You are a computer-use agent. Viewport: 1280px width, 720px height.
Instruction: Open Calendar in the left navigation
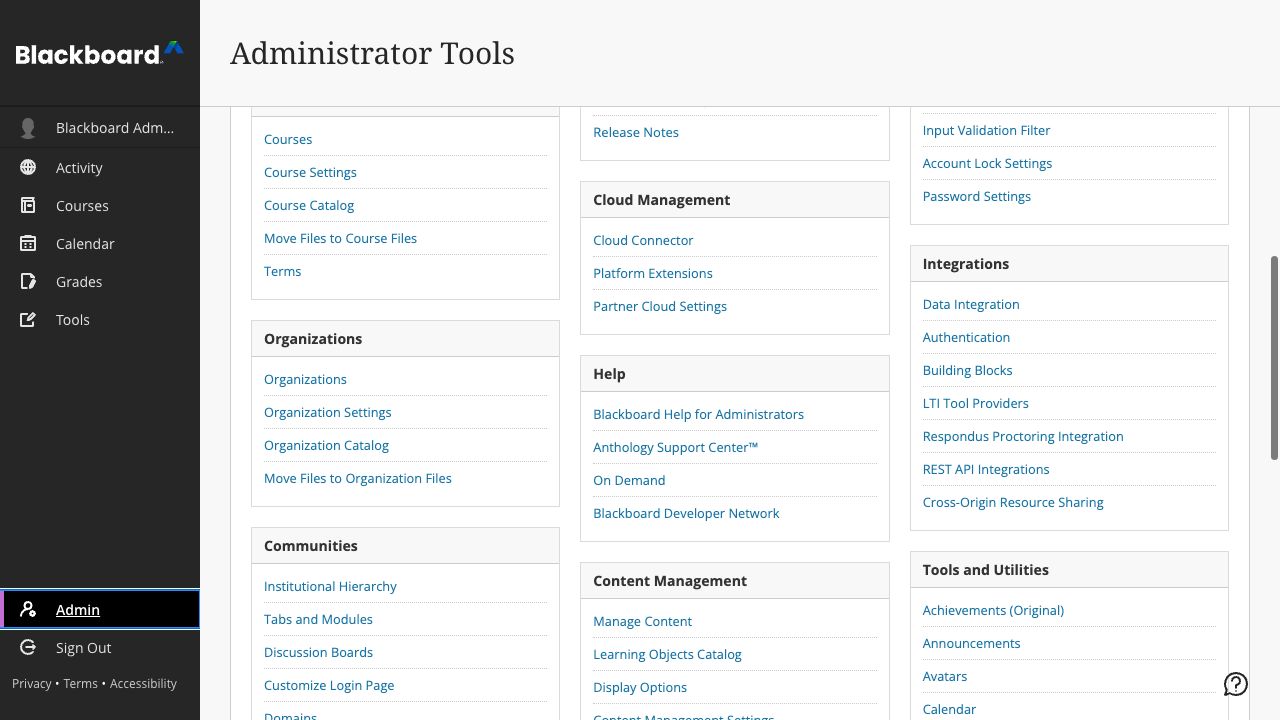coord(100,243)
